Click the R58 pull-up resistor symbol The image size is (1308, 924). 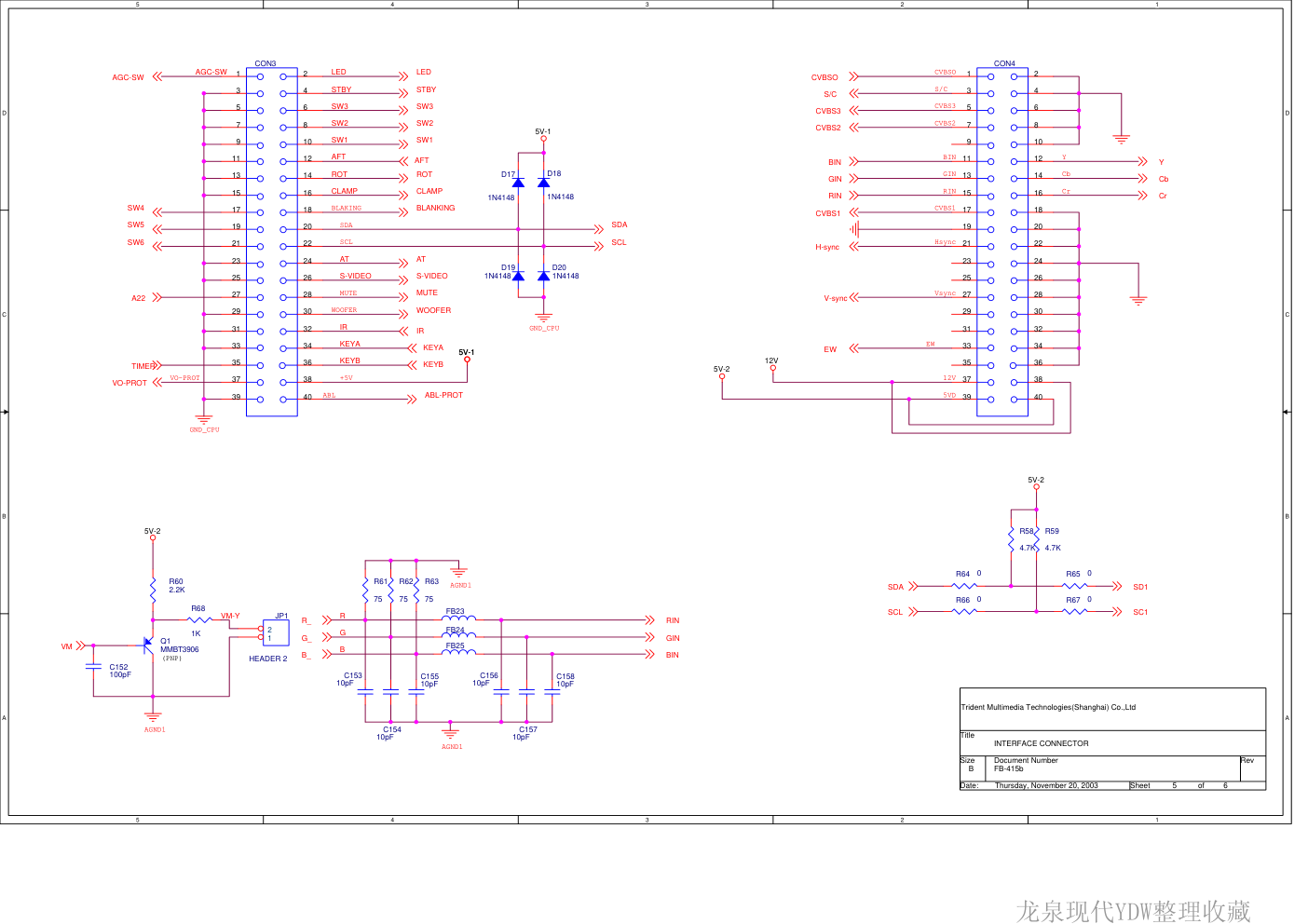click(1011, 539)
